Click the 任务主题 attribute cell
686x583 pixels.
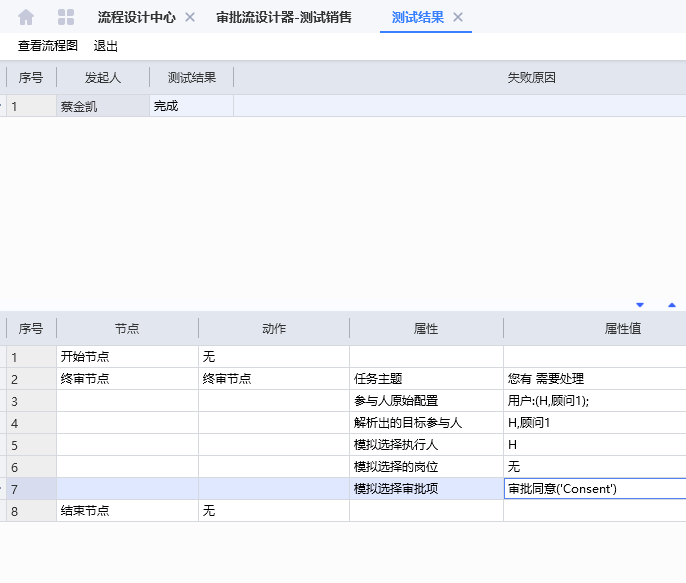coord(425,379)
